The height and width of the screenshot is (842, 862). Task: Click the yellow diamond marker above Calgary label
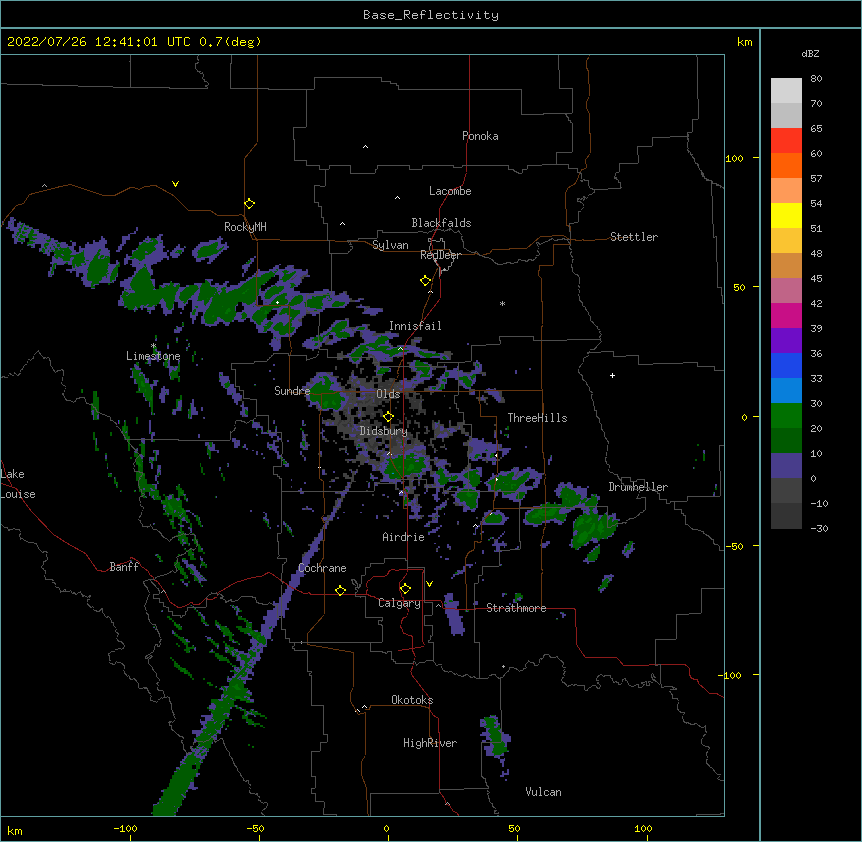pyautogui.click(x=405, y=589)
